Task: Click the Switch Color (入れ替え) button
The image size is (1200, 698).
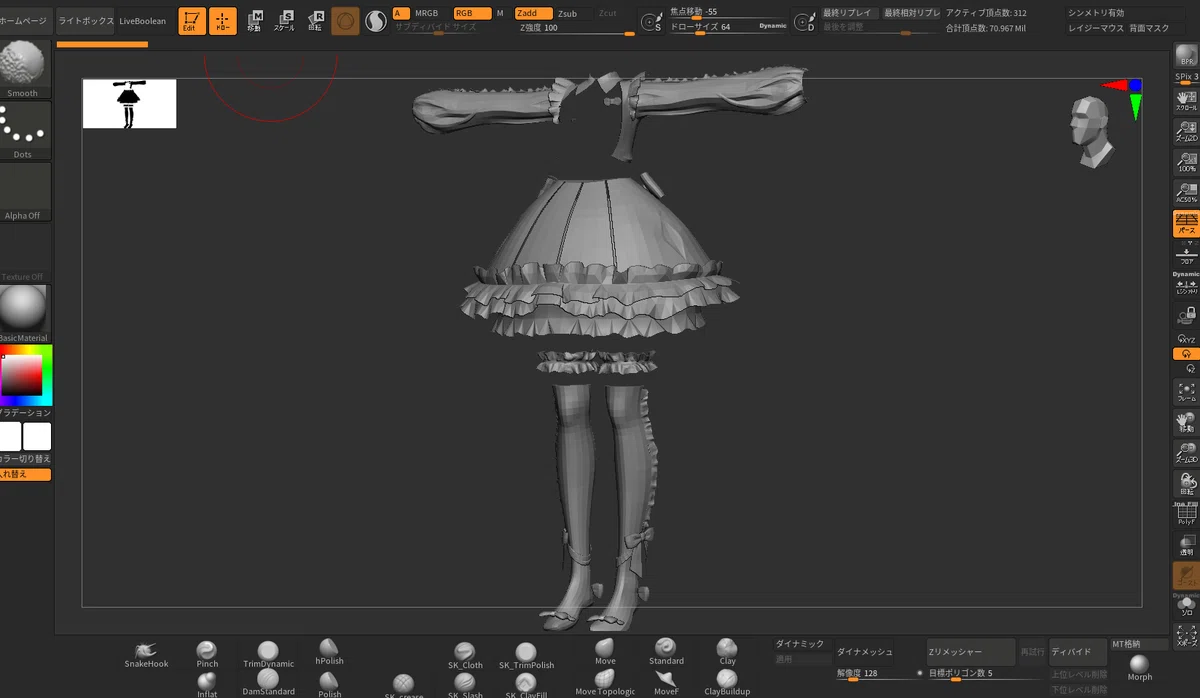Action: click(x=24, y=474)
